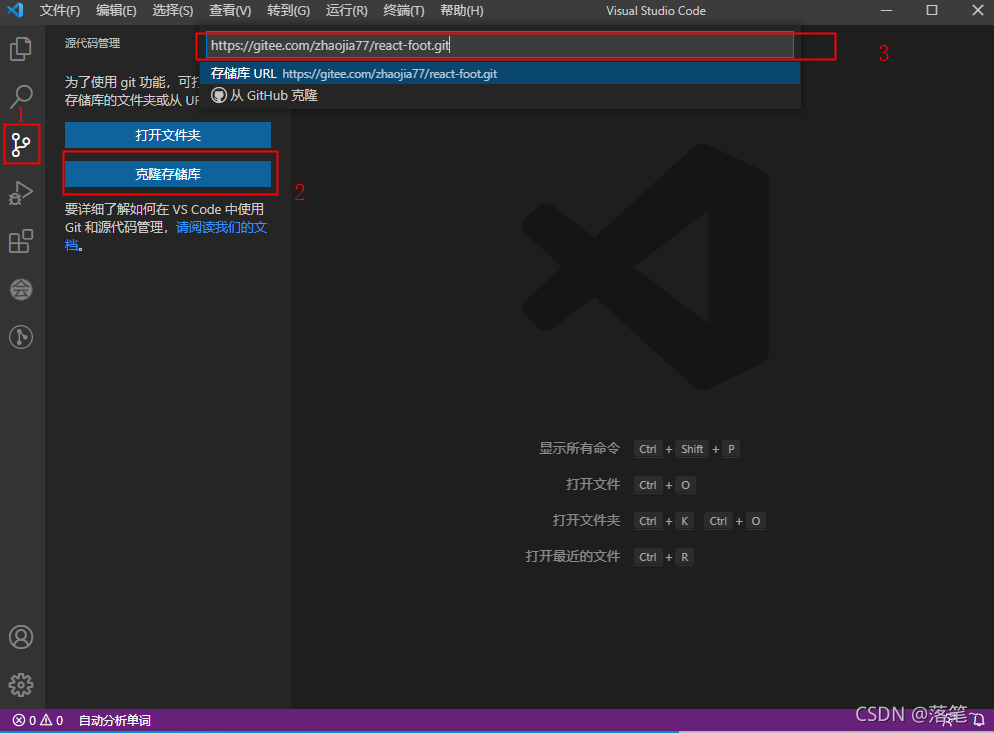Select the 存储库 URL suggestion row
Image resolution: width=994 pixels, height=733 pixels.
pyautogui.click(x=500, y=74)
